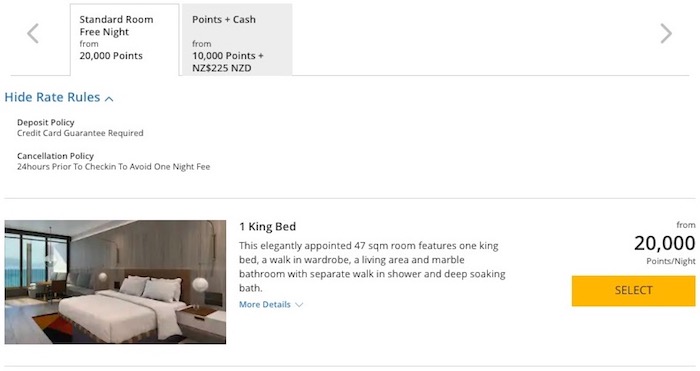Click the chevron next to Hide Rate Rules

109,99
